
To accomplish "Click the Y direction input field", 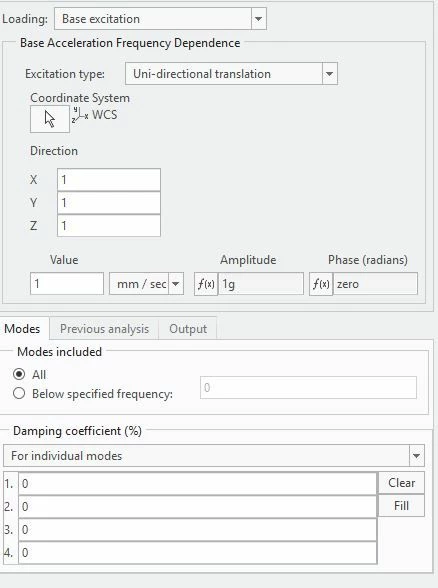I will (x=109, y=203).
